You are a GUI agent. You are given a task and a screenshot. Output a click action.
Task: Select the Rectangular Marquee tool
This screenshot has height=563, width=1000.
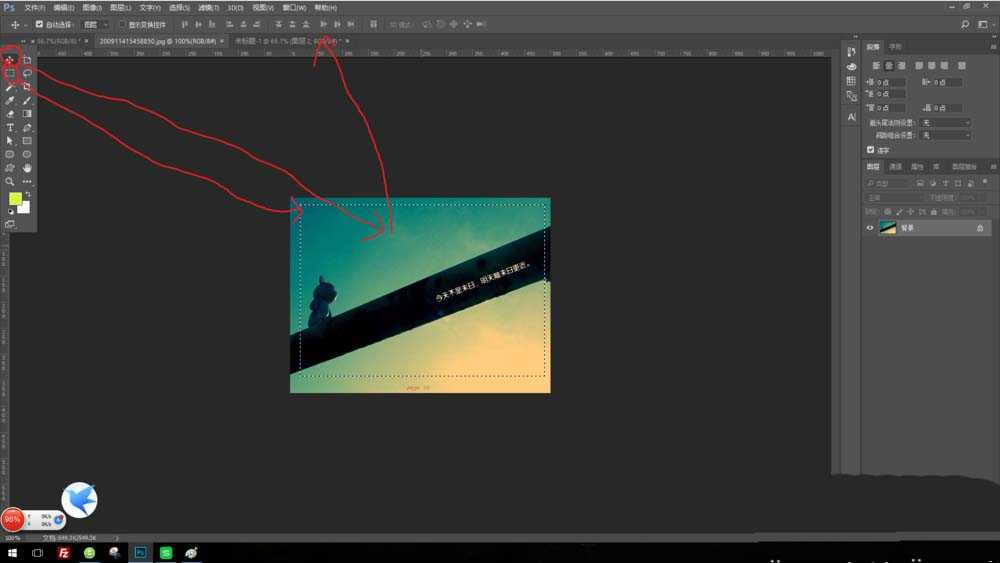pos(10,73)
